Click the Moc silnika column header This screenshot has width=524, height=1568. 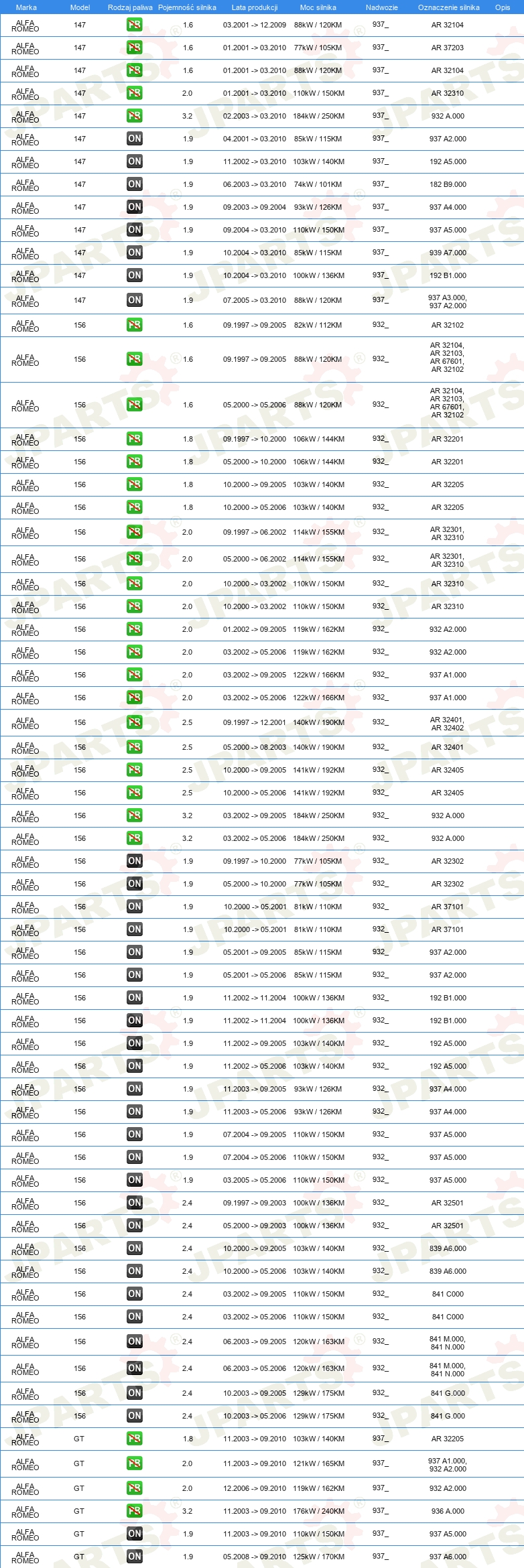(x=318, y=7)
